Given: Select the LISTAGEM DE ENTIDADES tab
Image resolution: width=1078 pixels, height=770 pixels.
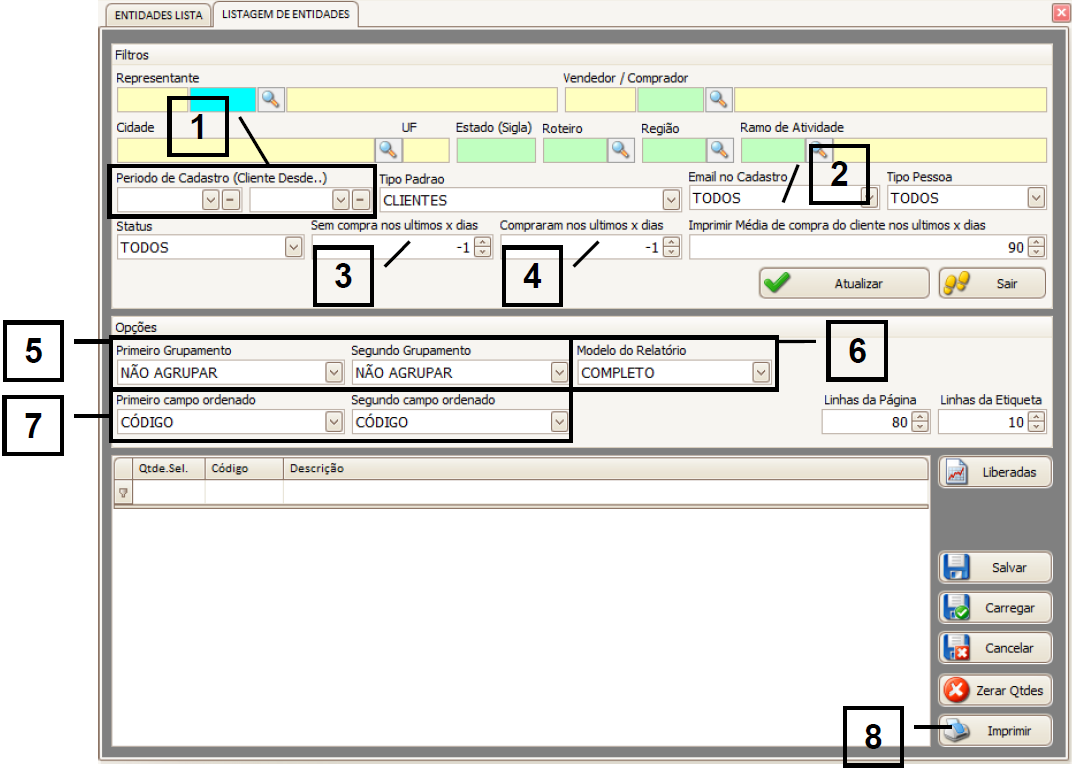Looking at the screenshot, I should (x=286, y=15).
